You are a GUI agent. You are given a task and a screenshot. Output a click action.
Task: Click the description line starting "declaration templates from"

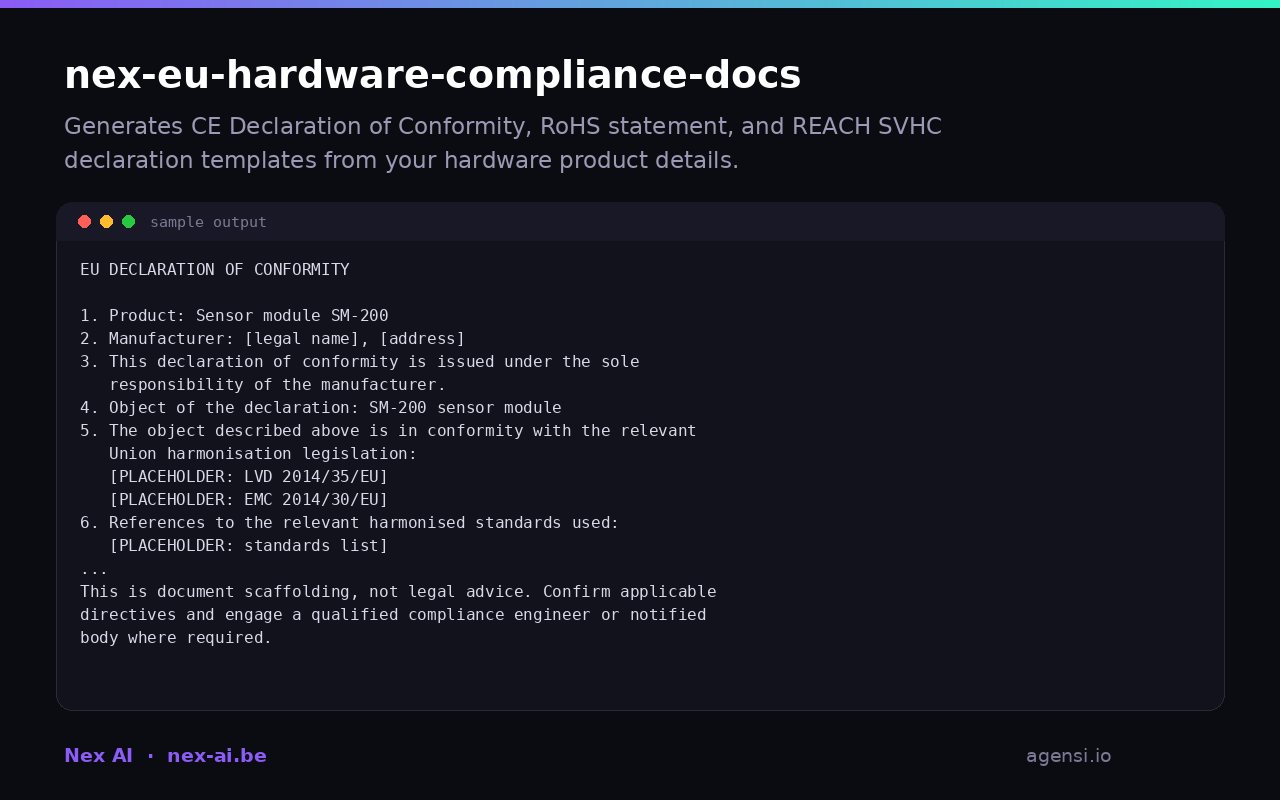[401, 160]
